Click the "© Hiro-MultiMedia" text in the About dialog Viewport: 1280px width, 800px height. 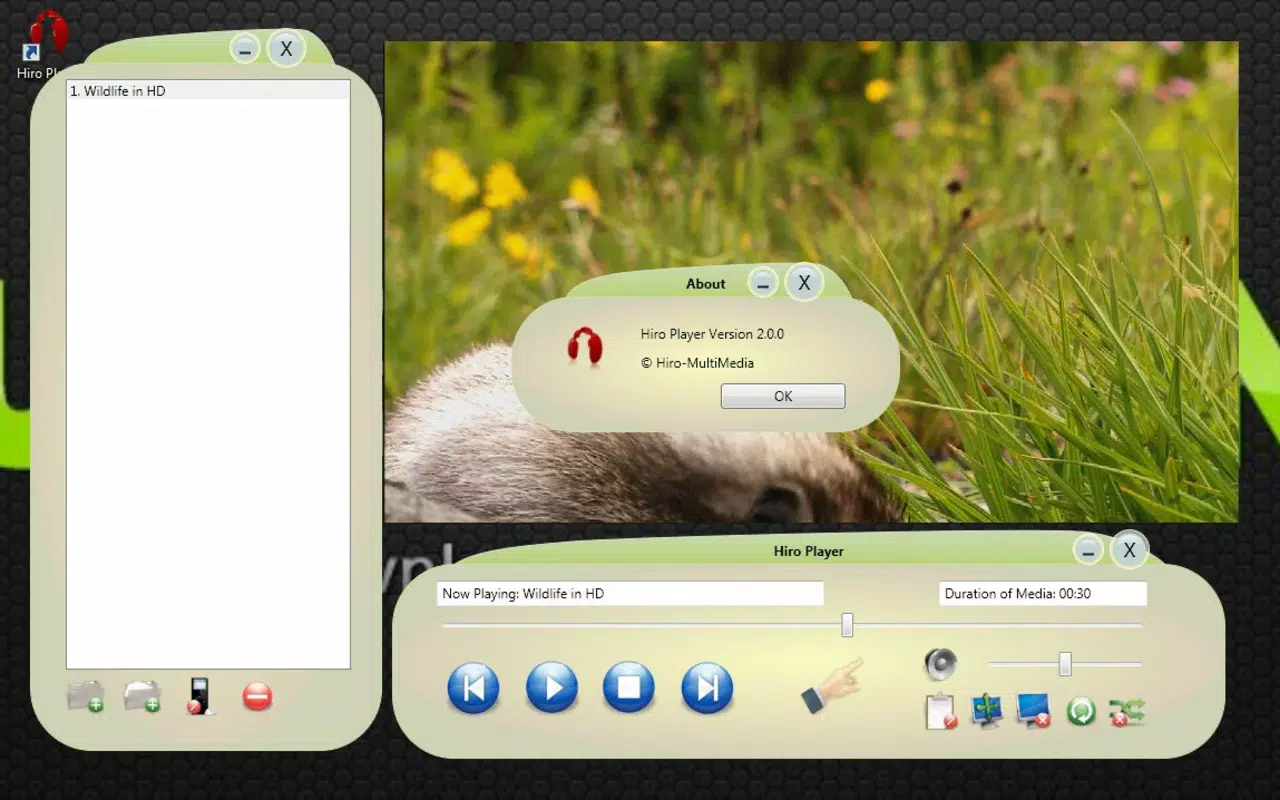click(x=697, y=363)
